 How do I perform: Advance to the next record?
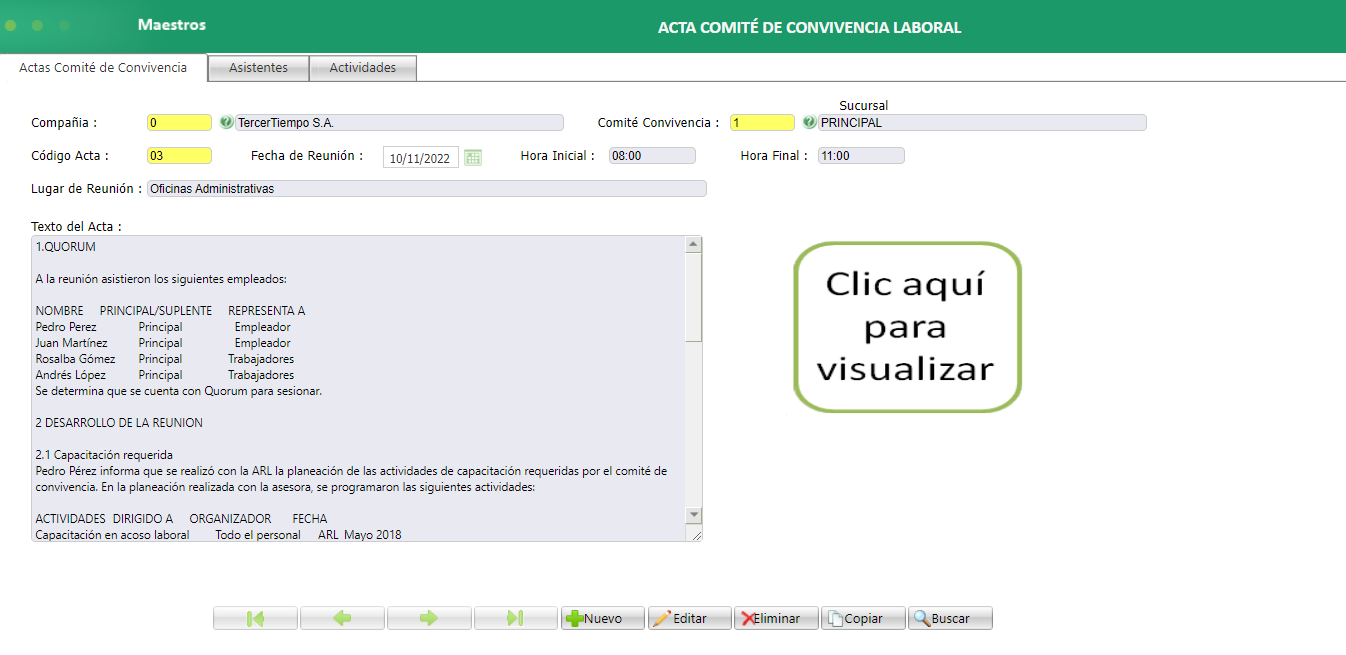tap(429, 617)
